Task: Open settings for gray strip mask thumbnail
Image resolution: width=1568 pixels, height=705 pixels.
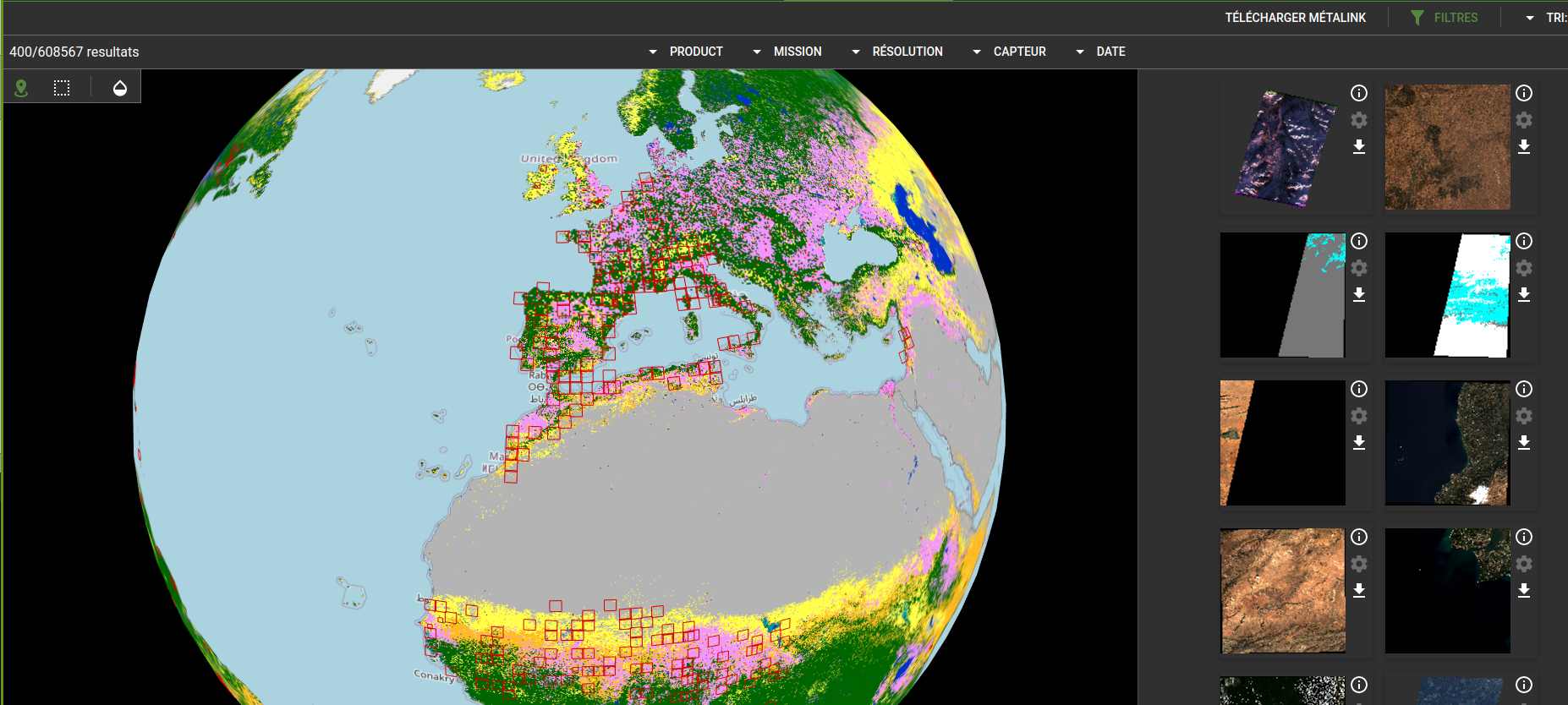Action: point(1359,268)
